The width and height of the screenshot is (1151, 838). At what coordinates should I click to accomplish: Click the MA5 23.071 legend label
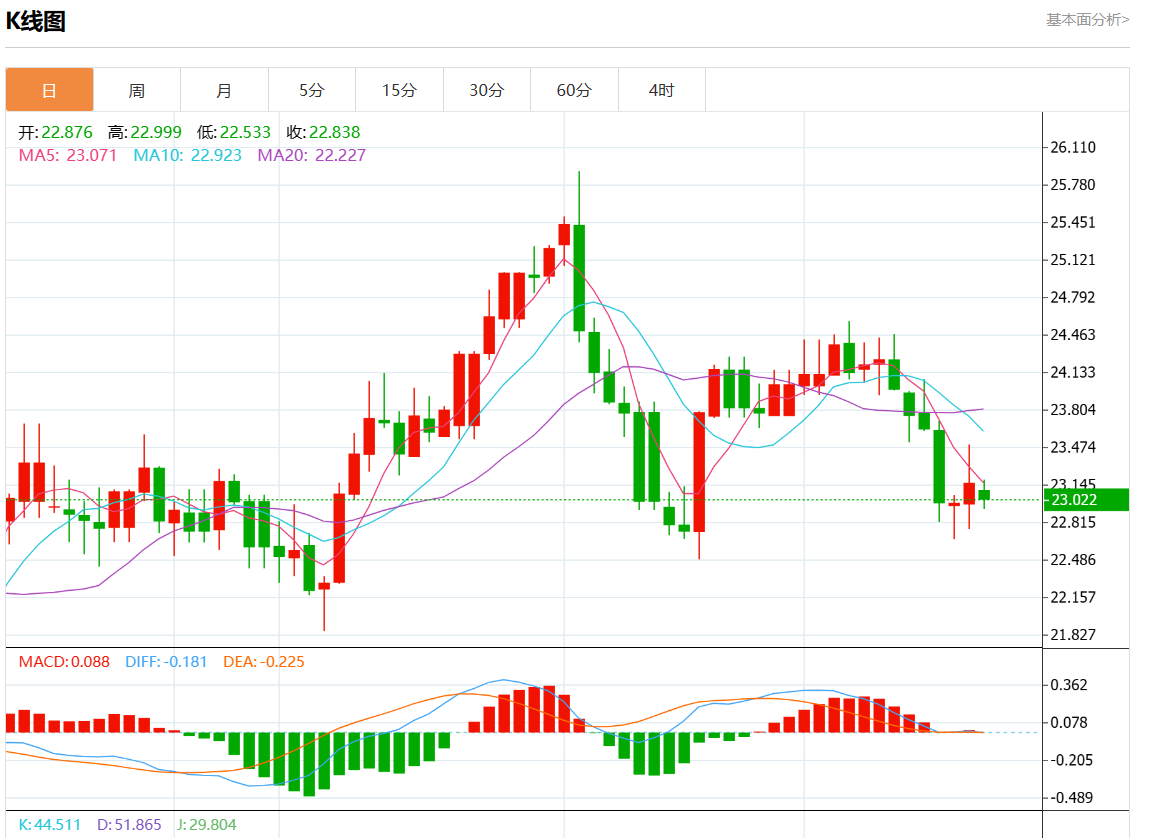pos(68,155)
